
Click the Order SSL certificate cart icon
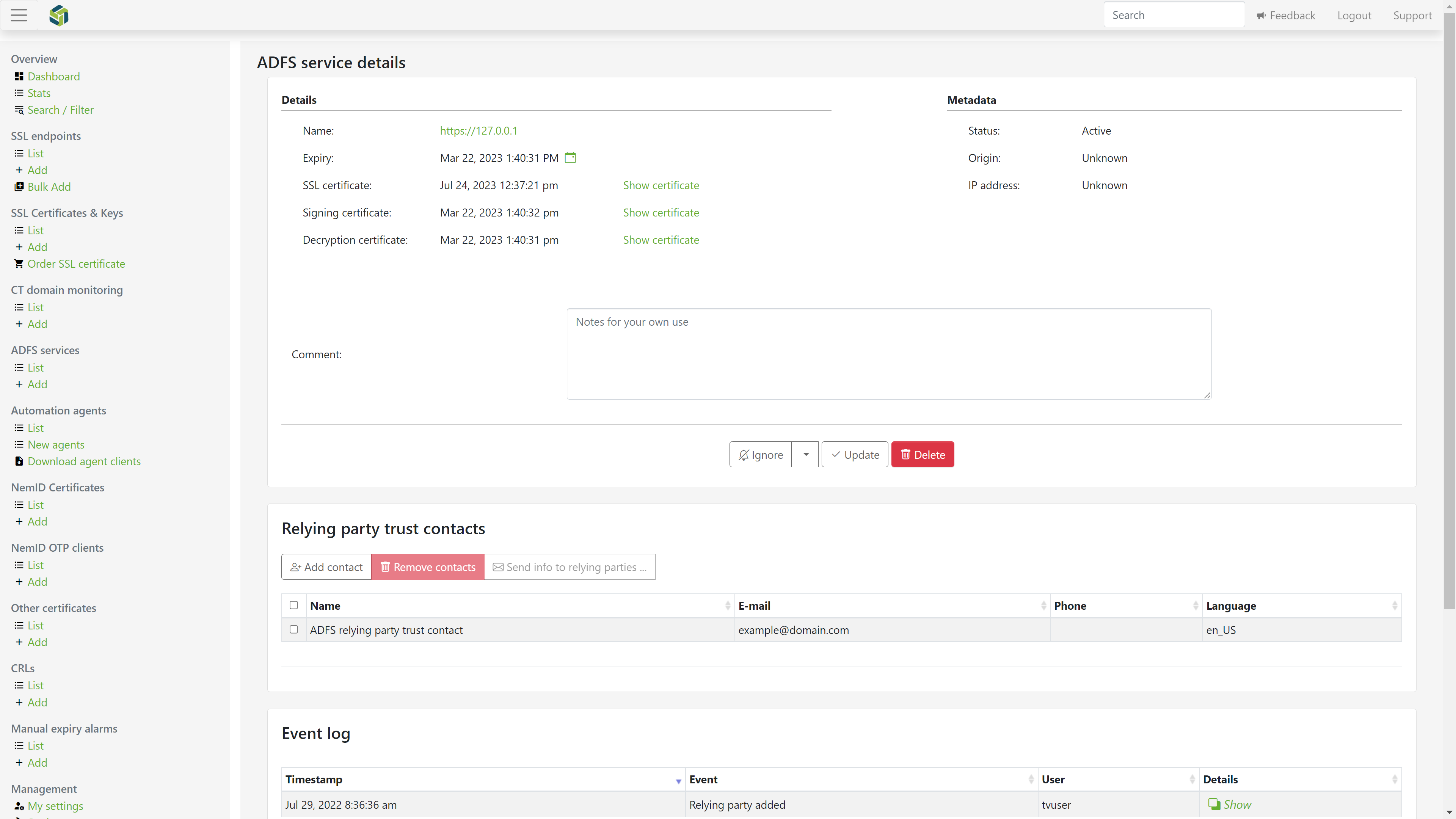pos(19,264)
